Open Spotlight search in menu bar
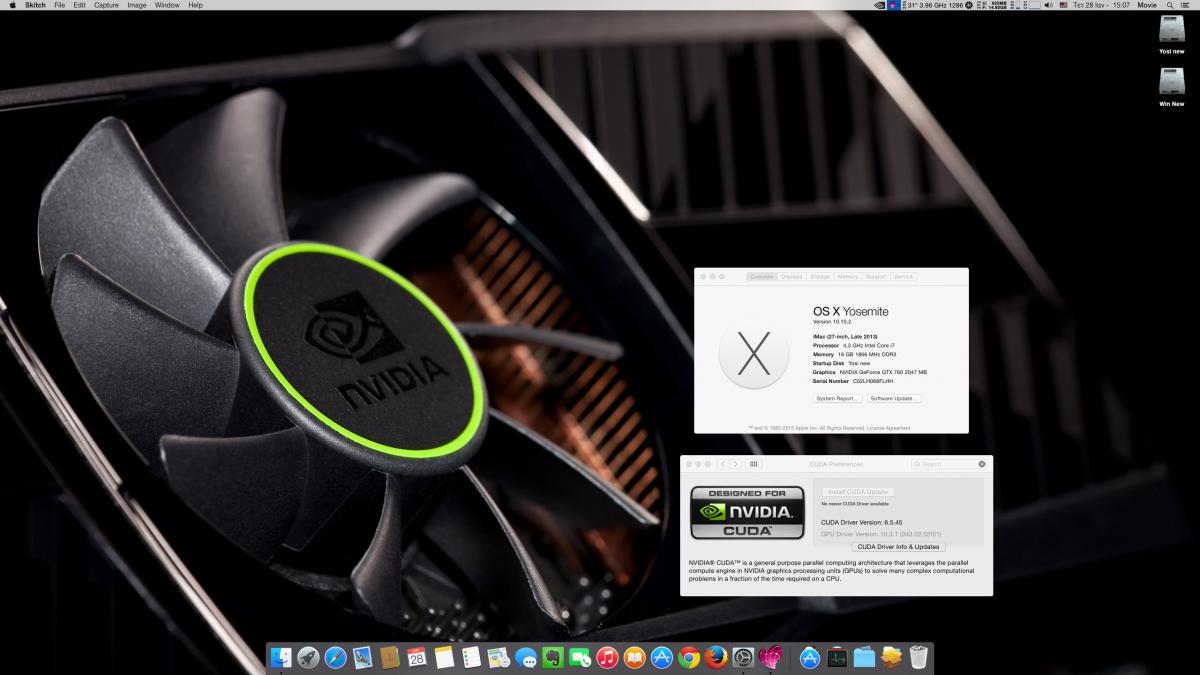Image resolution: width=1200 pixels, height=675 pixels. point(1170,5)
